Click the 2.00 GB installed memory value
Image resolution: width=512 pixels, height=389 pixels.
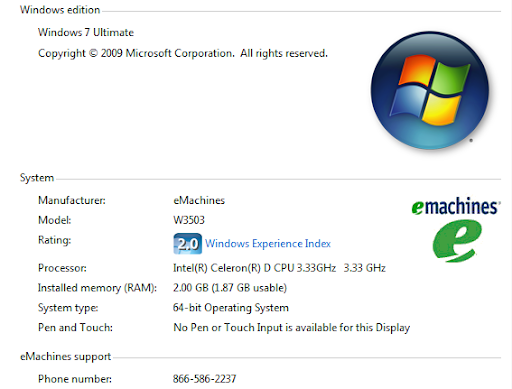click(x=230, y=288)
